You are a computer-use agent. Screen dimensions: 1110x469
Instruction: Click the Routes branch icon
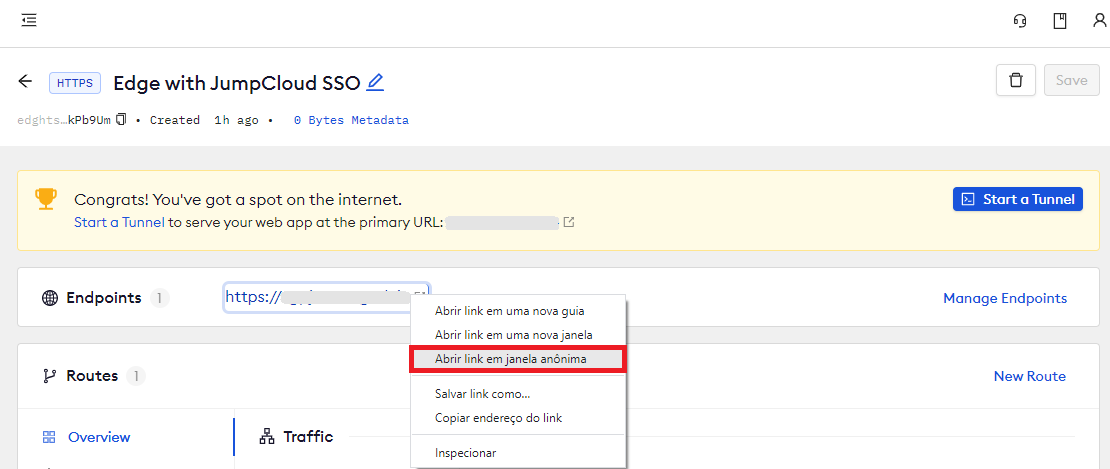tap(50, 376)
